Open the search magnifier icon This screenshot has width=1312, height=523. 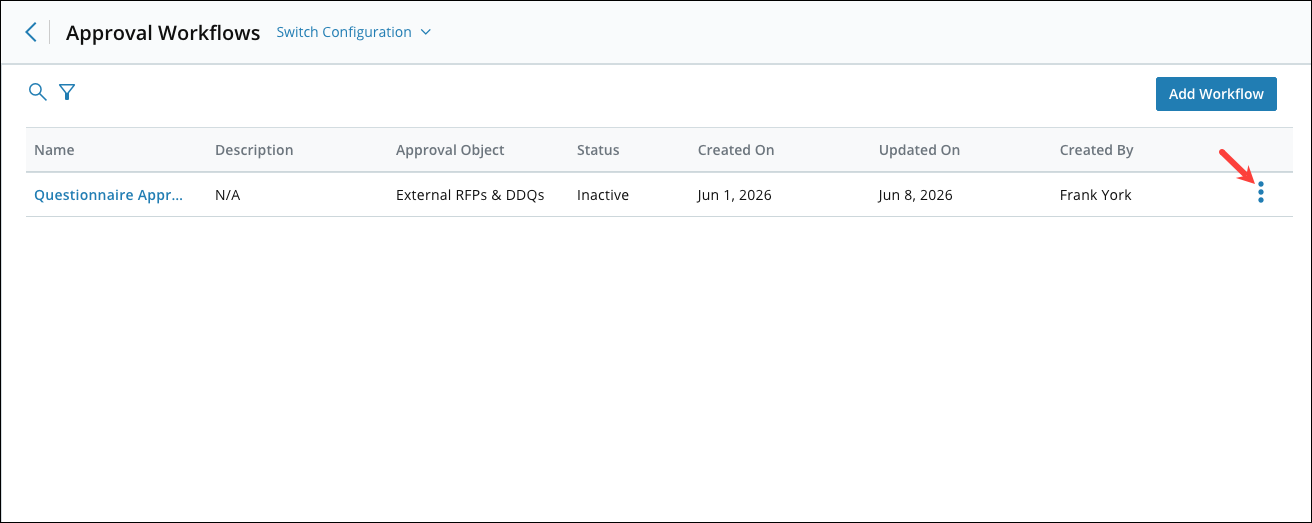click(37, 92)
